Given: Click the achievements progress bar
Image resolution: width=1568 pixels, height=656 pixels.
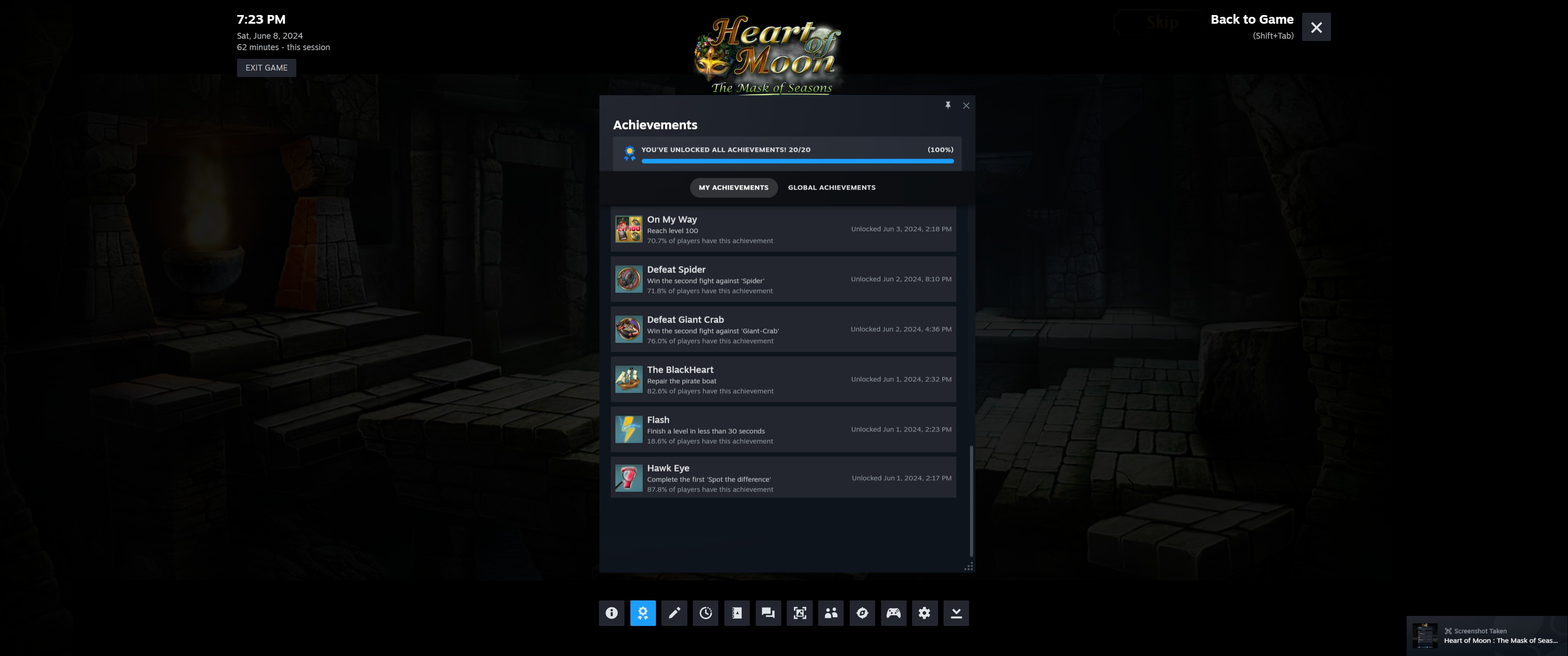Looking at the screenshot, I should pos(797,161).
